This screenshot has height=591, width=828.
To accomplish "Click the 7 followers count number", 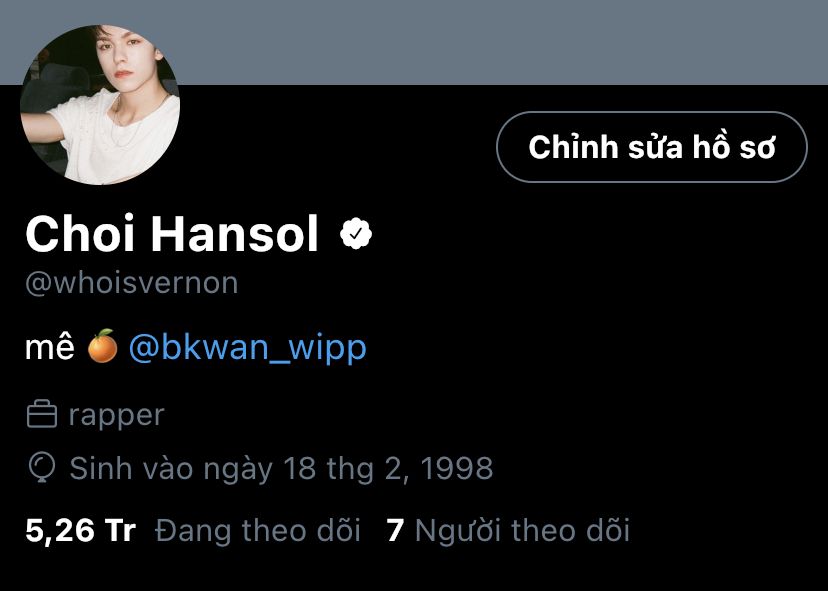I will point(395,531).
